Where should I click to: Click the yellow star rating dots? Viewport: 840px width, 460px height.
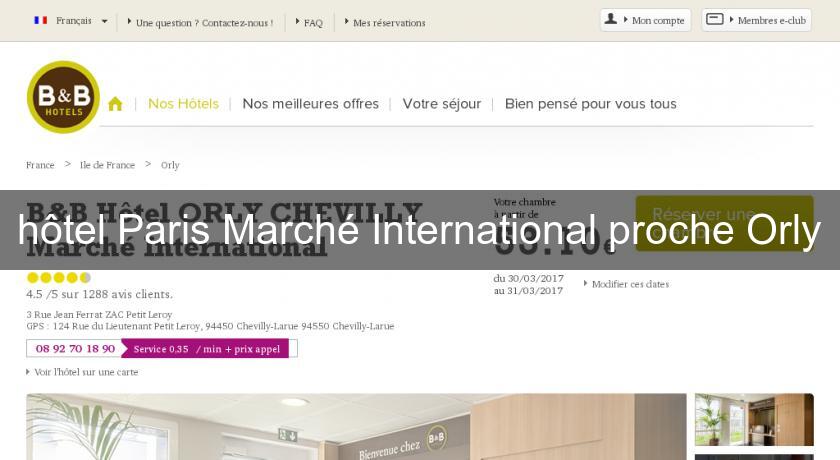coord(59,277)
